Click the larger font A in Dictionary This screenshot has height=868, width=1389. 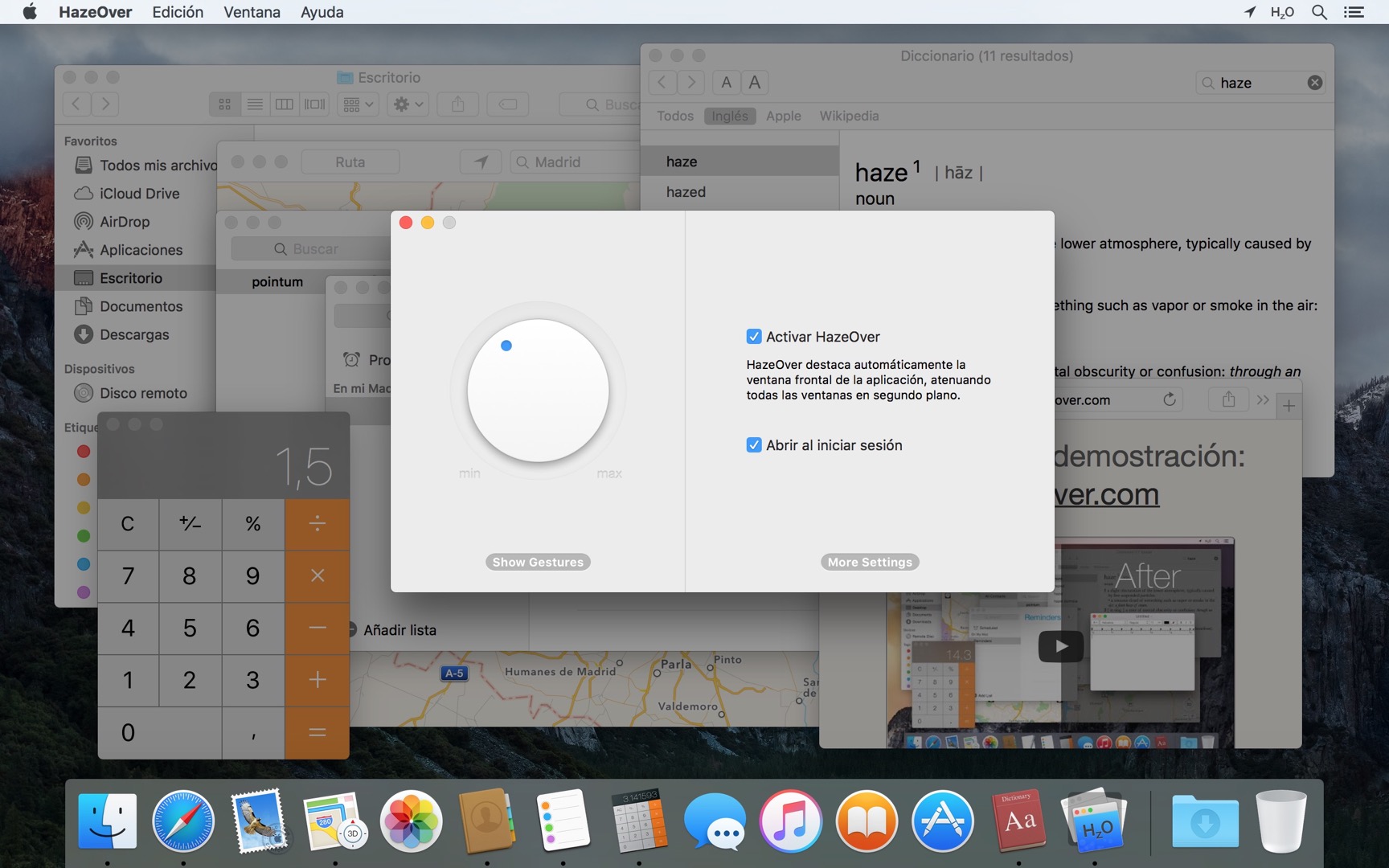(754, 82)
